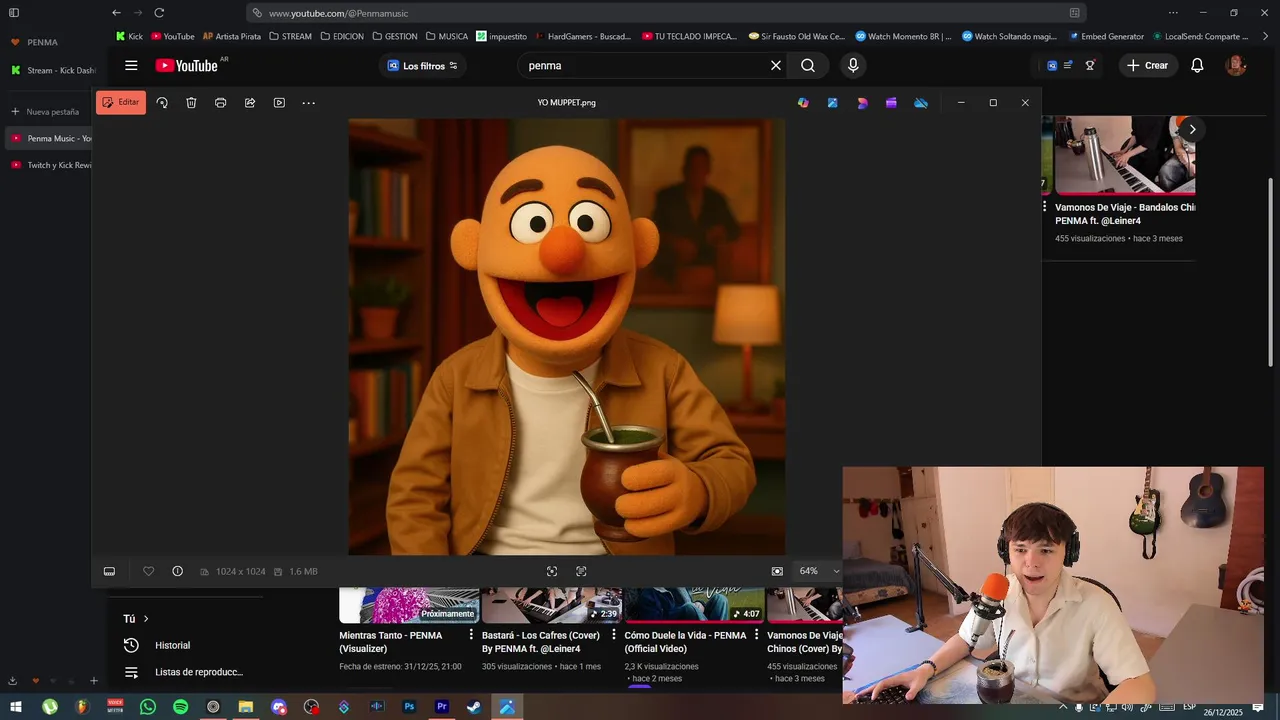Click the Editar button in Photos viewer
The width and height of the screenshot is (1280, 720).
pyautogui.click(x=121, y=102)
